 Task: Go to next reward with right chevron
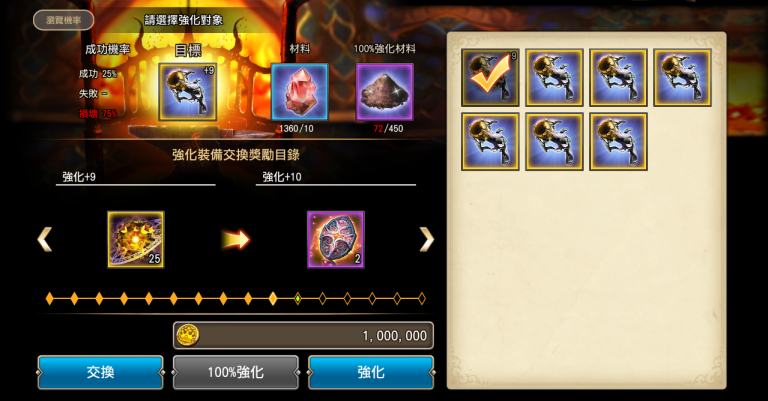click(426, 239)
